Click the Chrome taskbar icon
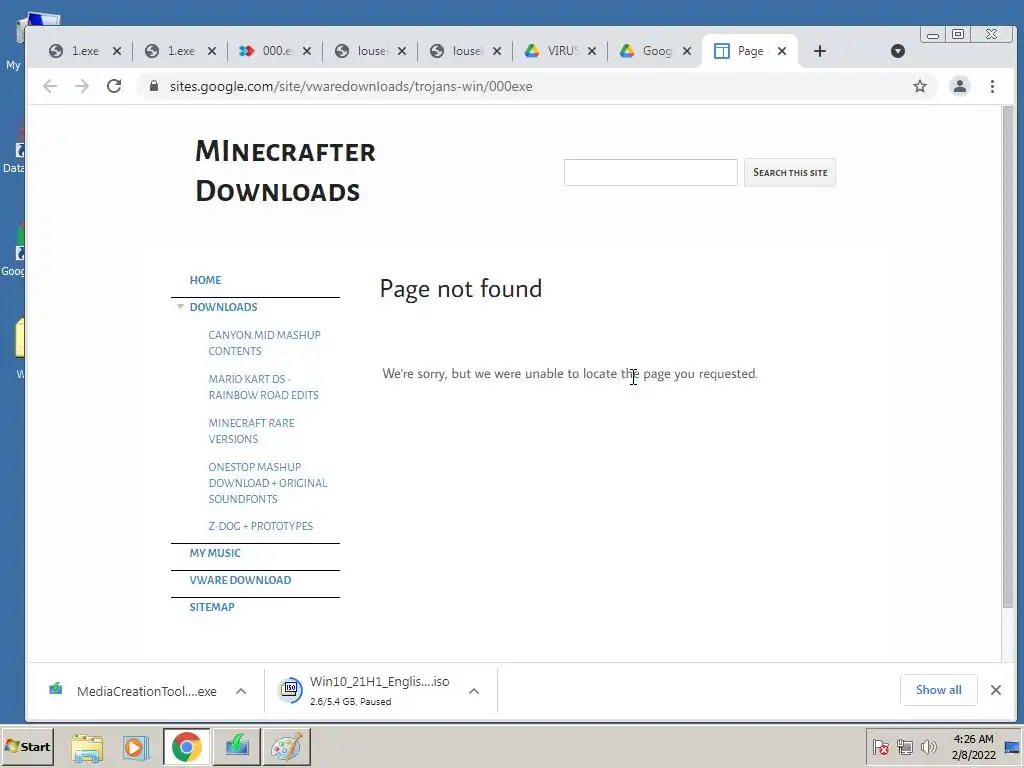The height and width of the screenshot is (768, 1024). tap(187, 747)
